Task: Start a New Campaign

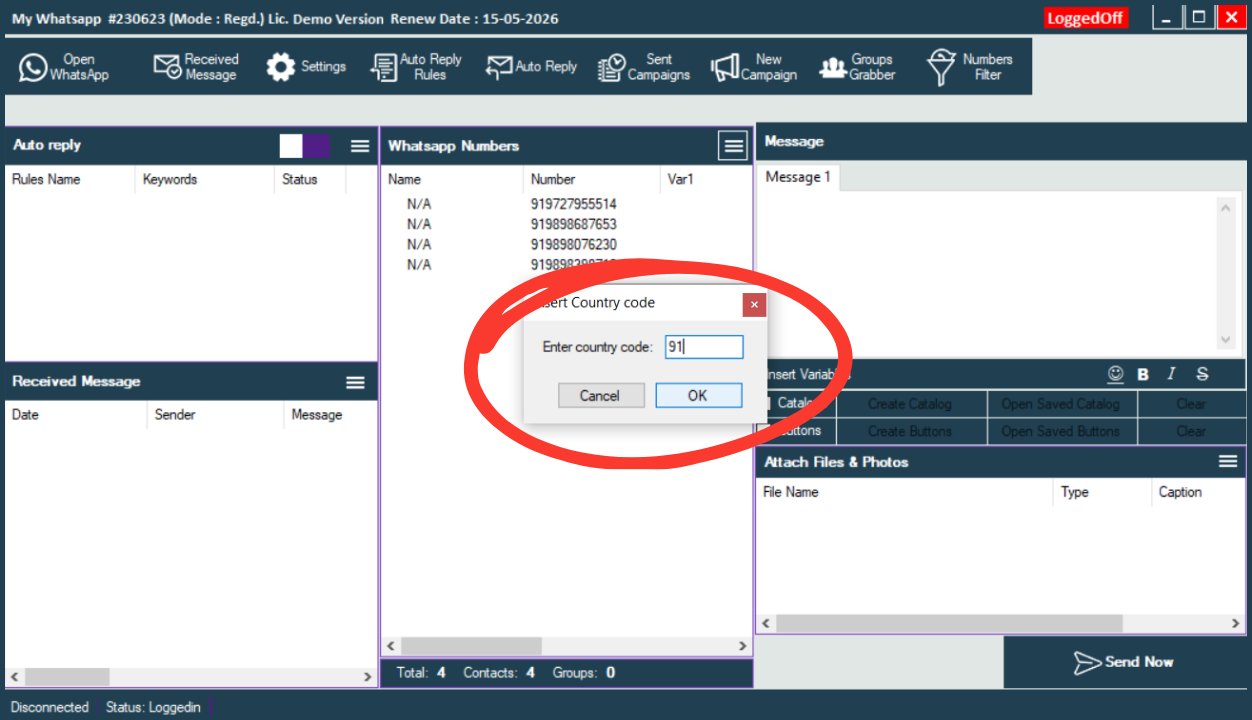Action: pyautogui.click(x=754, y=67)
